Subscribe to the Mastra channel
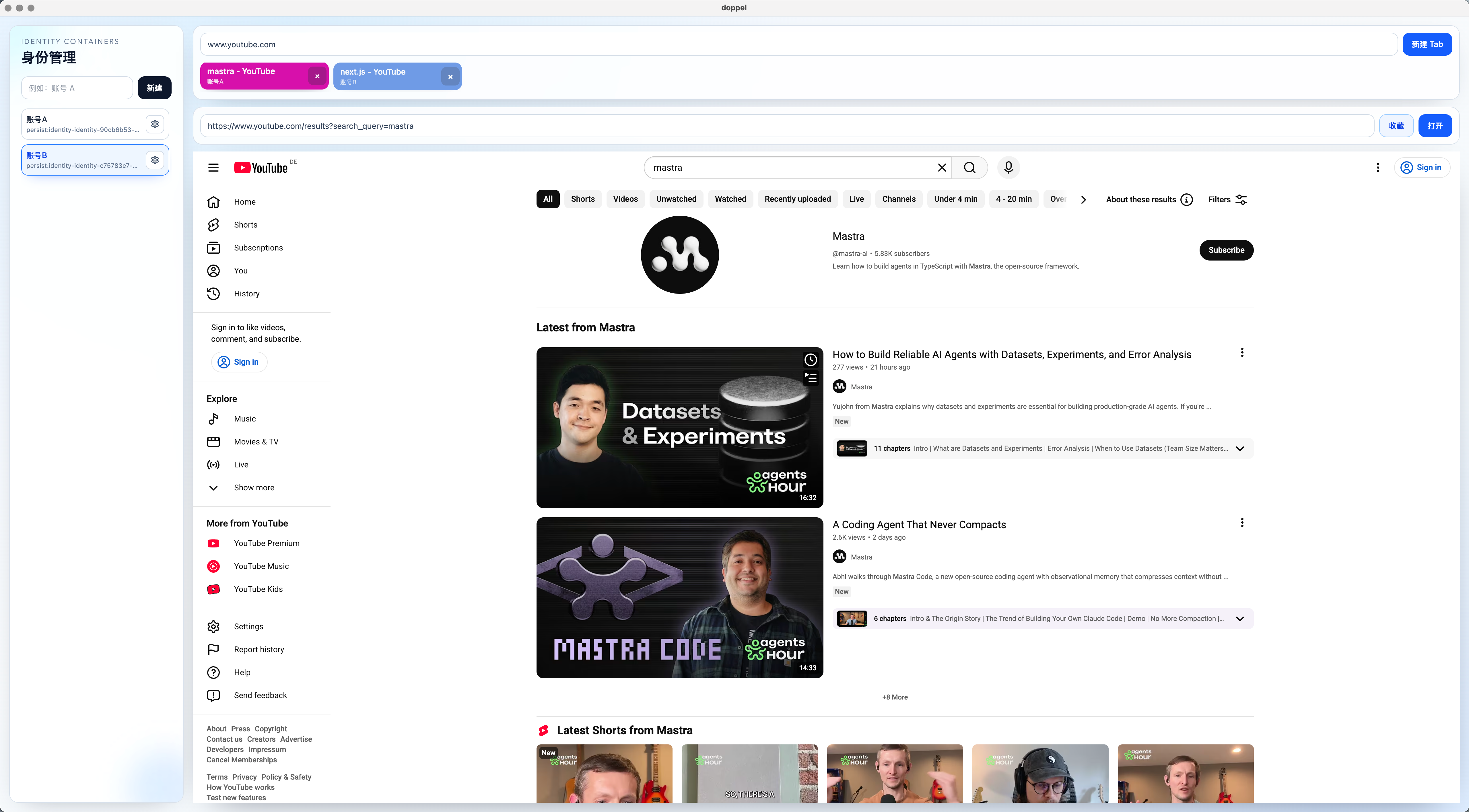 click(x=1226, y=250)
